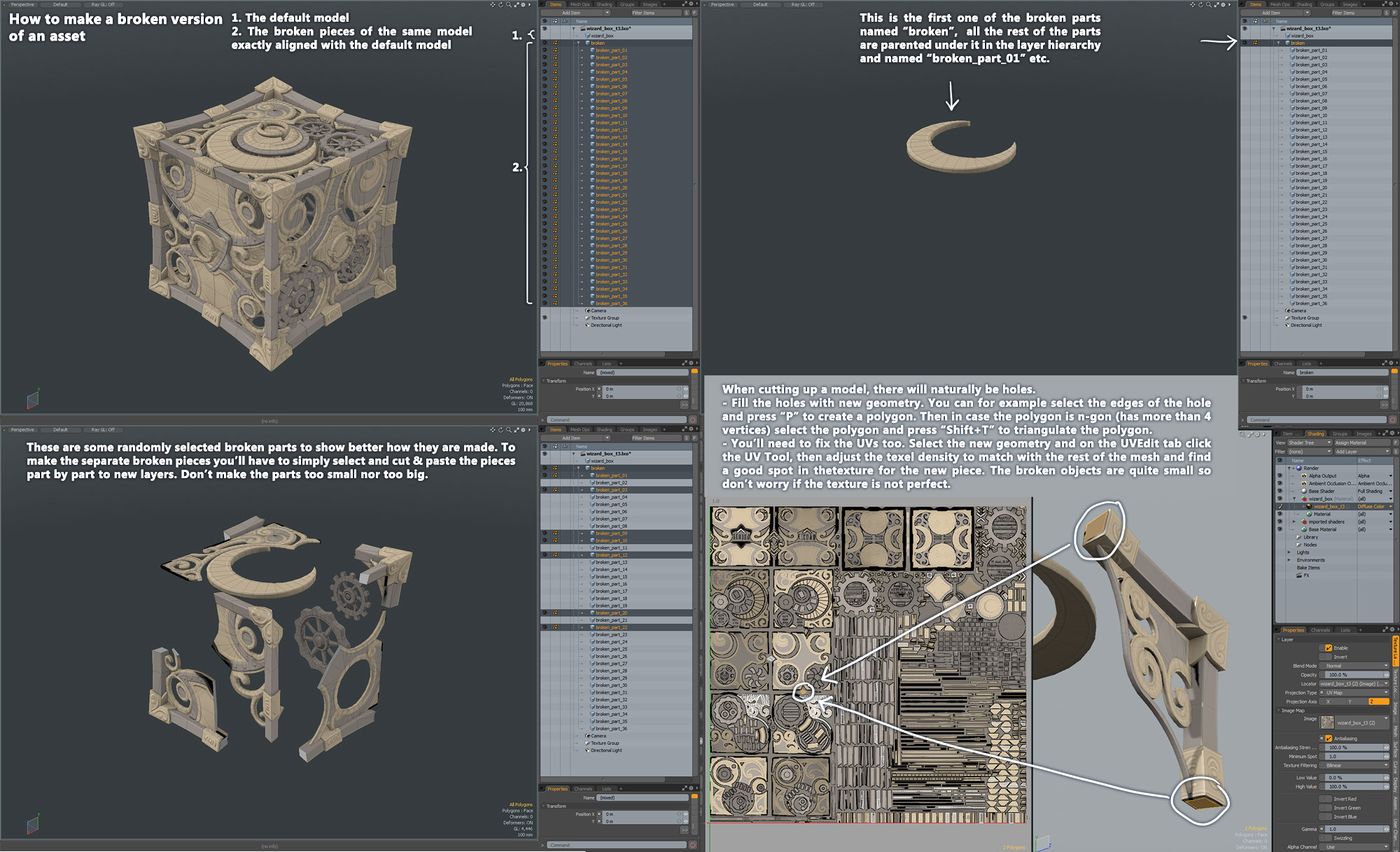
Task: Click Texture Group icon in top-left item list
Action: (x=588, y=318)
